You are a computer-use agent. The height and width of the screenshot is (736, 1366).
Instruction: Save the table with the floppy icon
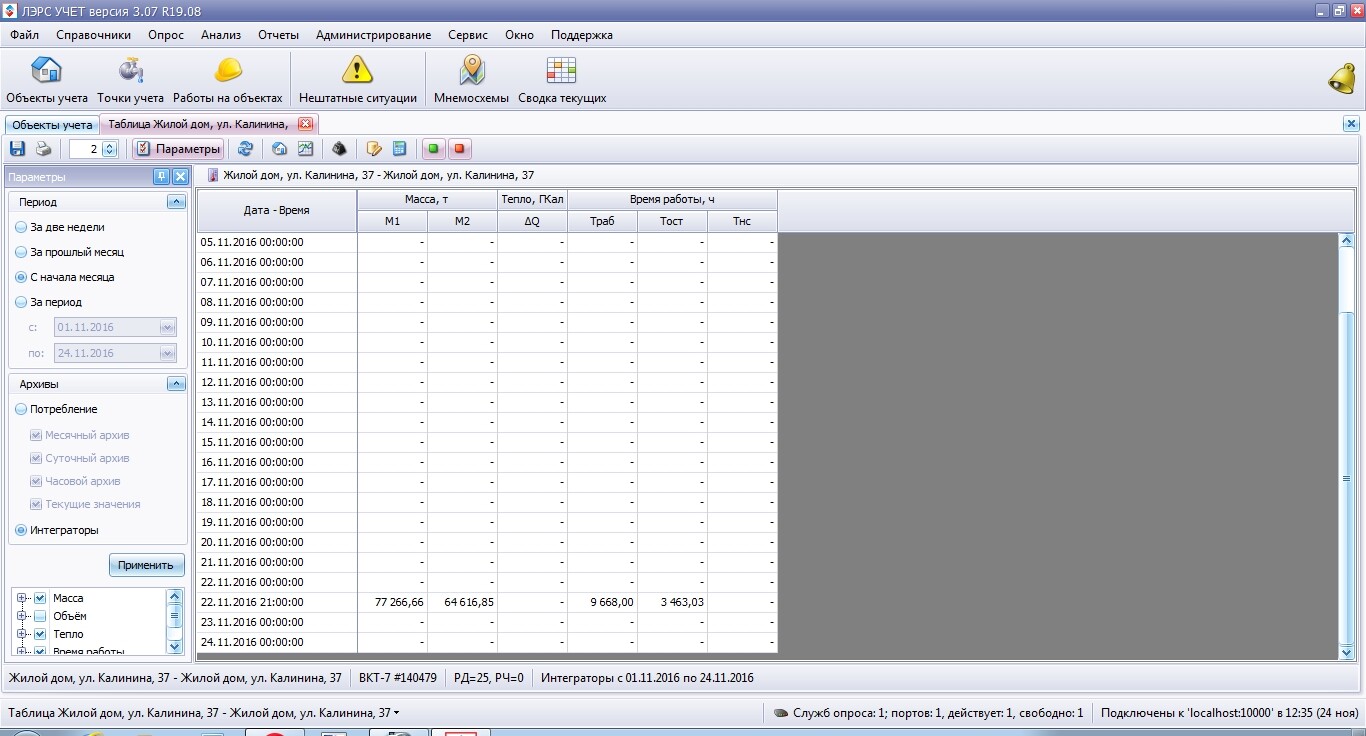17,149
